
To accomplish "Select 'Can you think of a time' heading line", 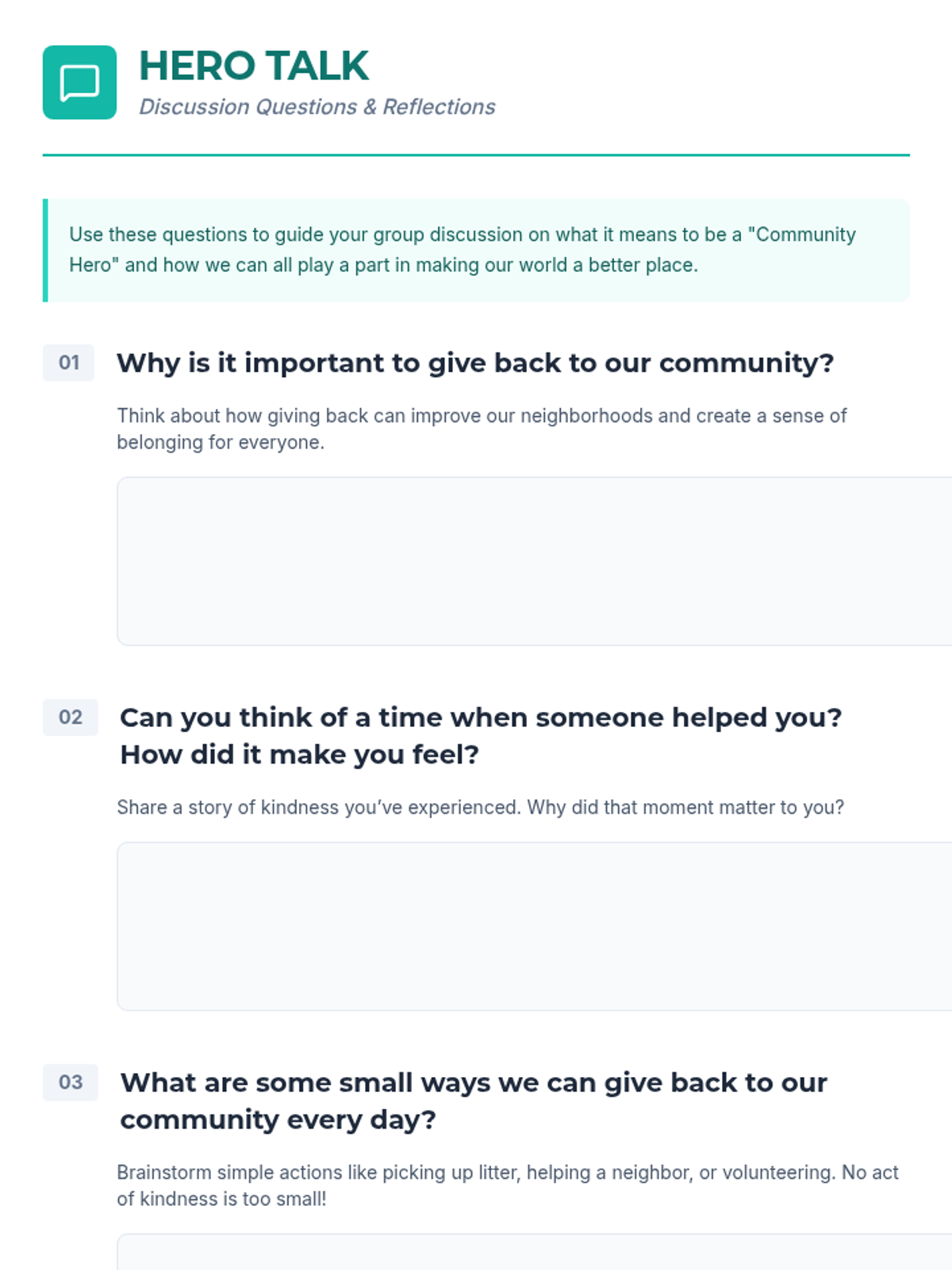I will (481, 718).
